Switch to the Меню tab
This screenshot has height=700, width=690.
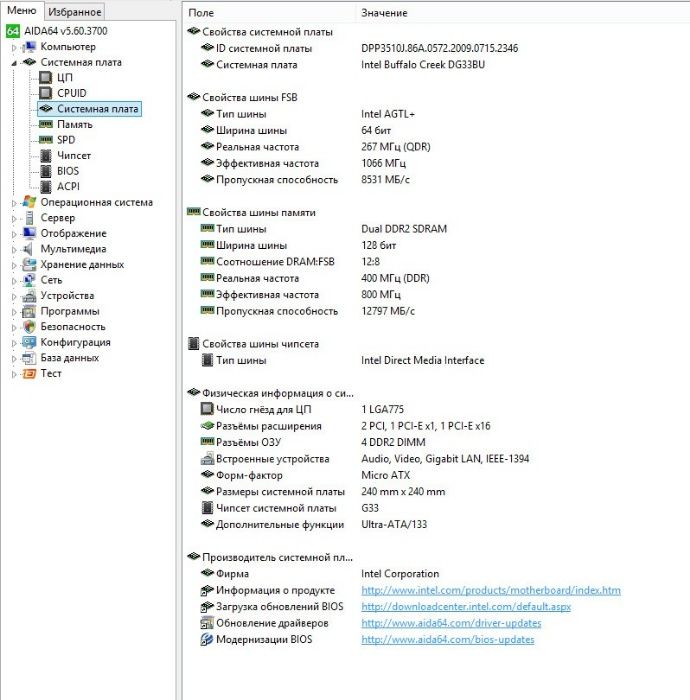pos(21,10)
